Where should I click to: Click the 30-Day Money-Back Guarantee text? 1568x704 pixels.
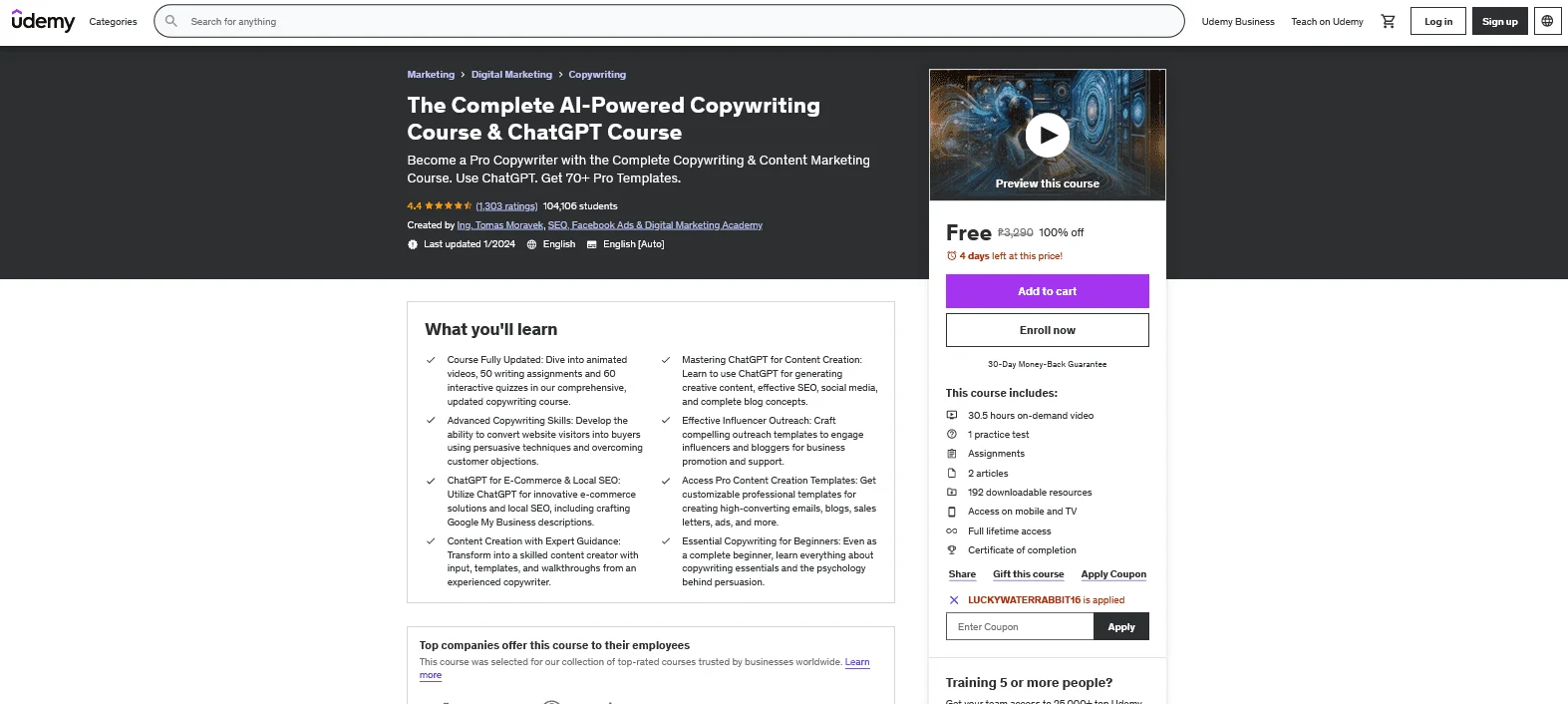pos(1047,365)
